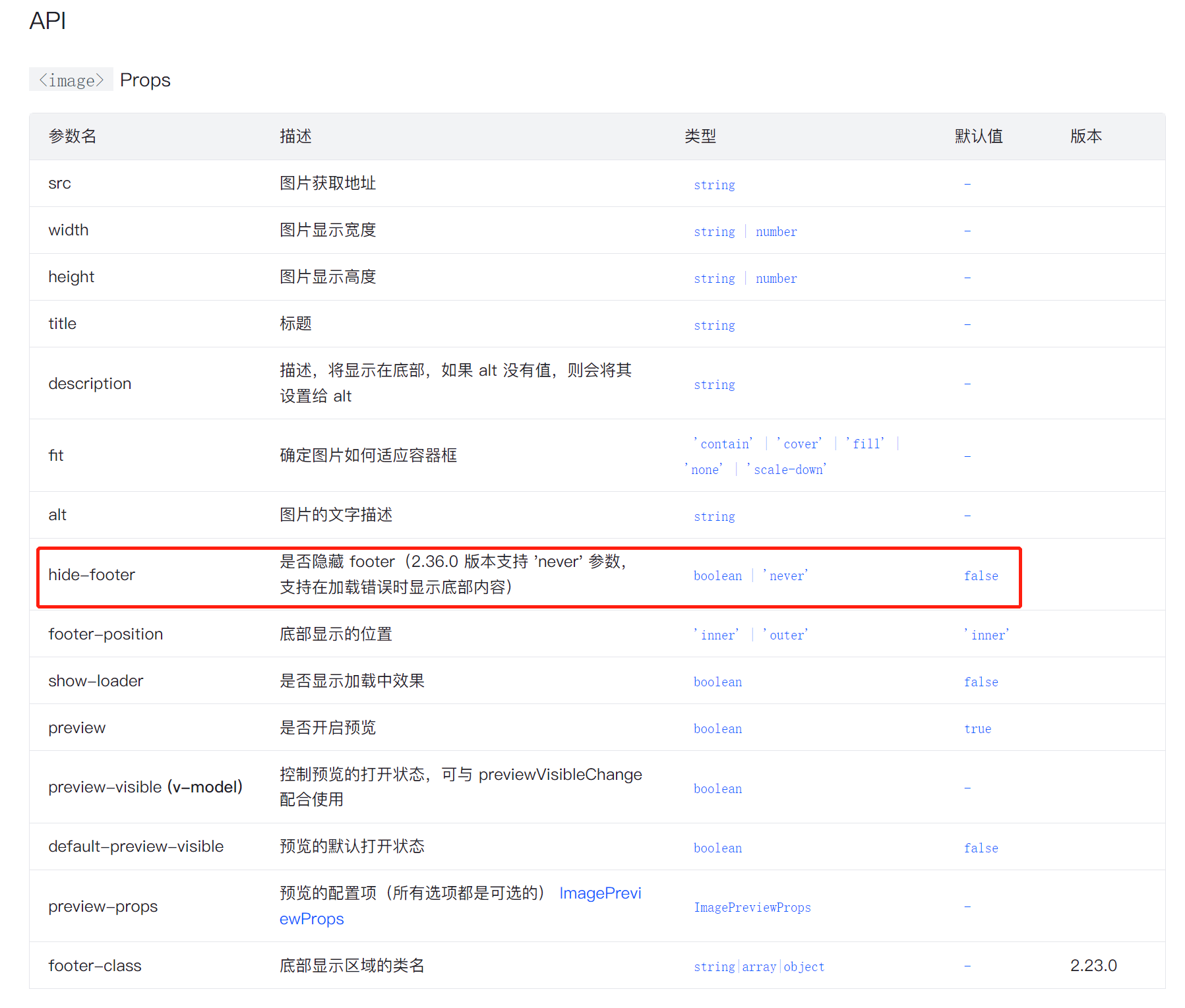Open the 'fill' type link in fit row
Image resolution: width=1185 pixels, height=1008 pixels.
click(x=865, y=443)
